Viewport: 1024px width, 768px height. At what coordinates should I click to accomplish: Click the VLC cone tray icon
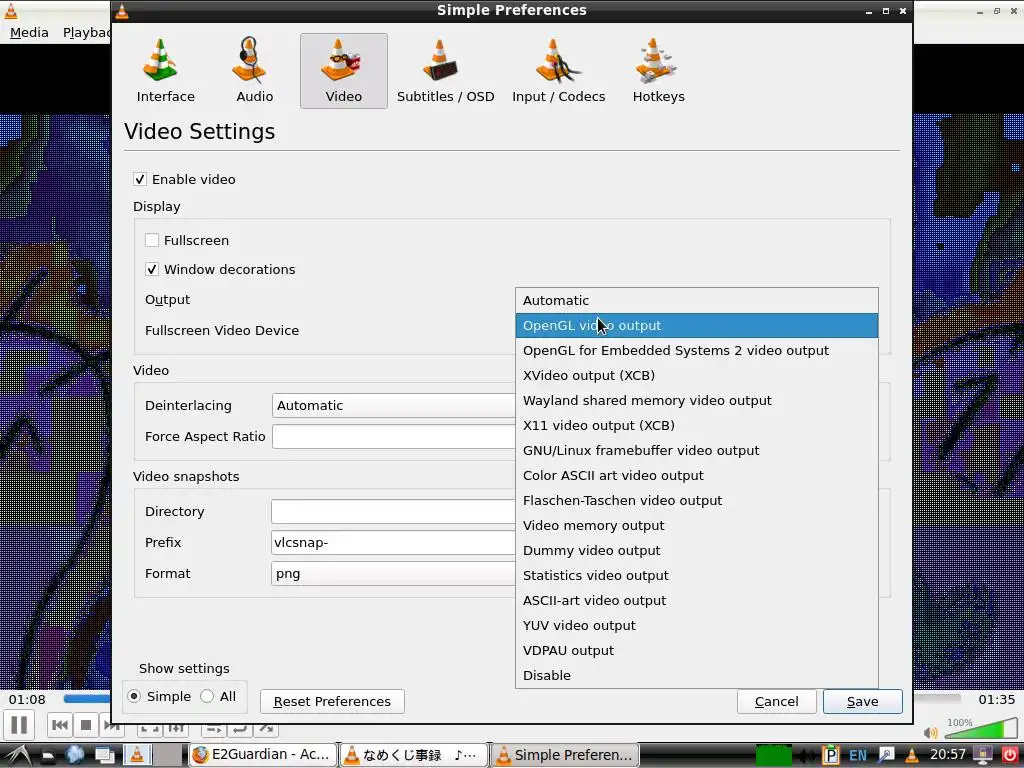pyautogui.click(x=912, y=756)
